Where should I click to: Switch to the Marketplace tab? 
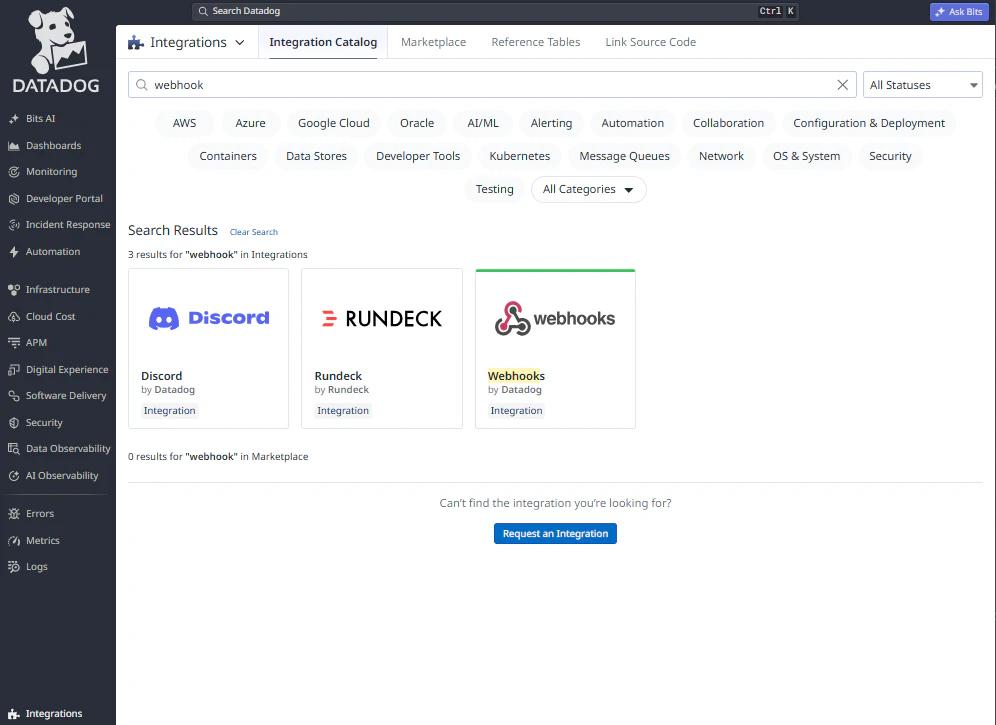click(433, 42)
